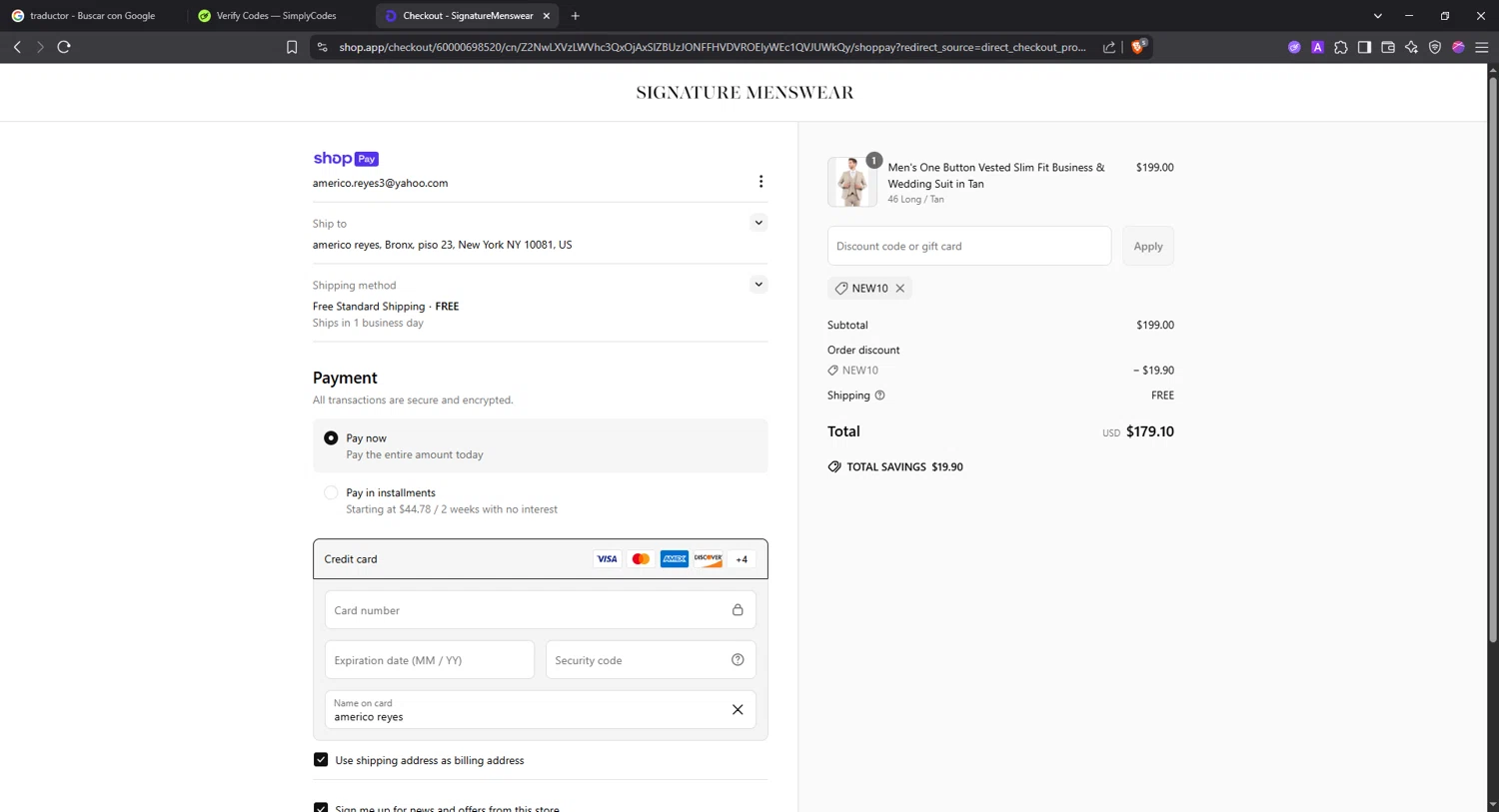
Task: Click the shipping info question mark icon
Action: pos(880,396)
